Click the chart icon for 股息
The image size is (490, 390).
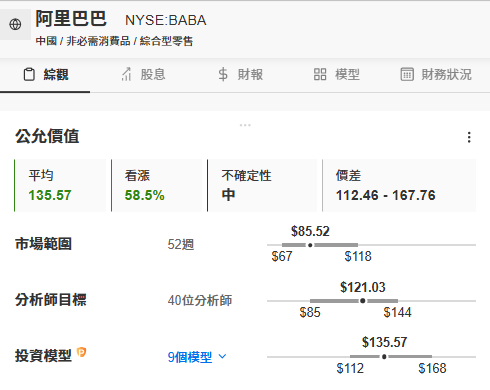pos(126,74)
